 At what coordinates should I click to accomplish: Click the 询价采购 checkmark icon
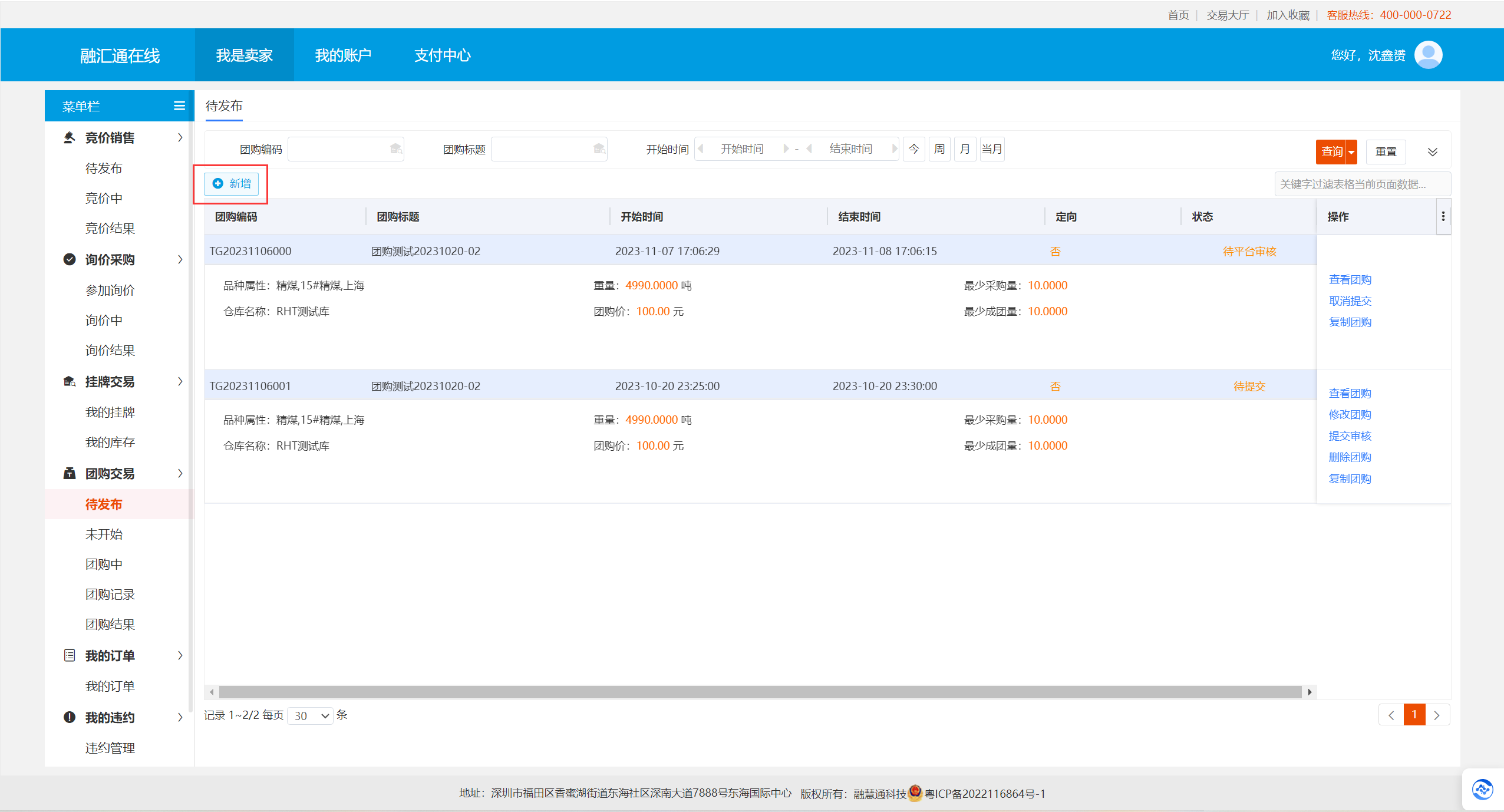(x=70, y=259)
